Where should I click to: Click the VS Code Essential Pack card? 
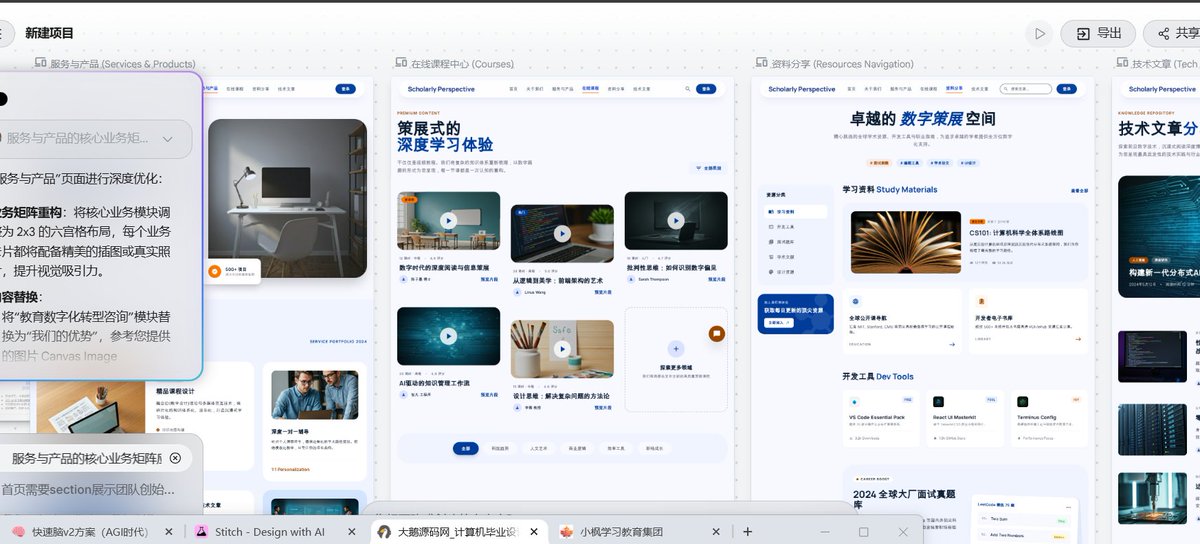pyautogui.click(x=881, y=418)
